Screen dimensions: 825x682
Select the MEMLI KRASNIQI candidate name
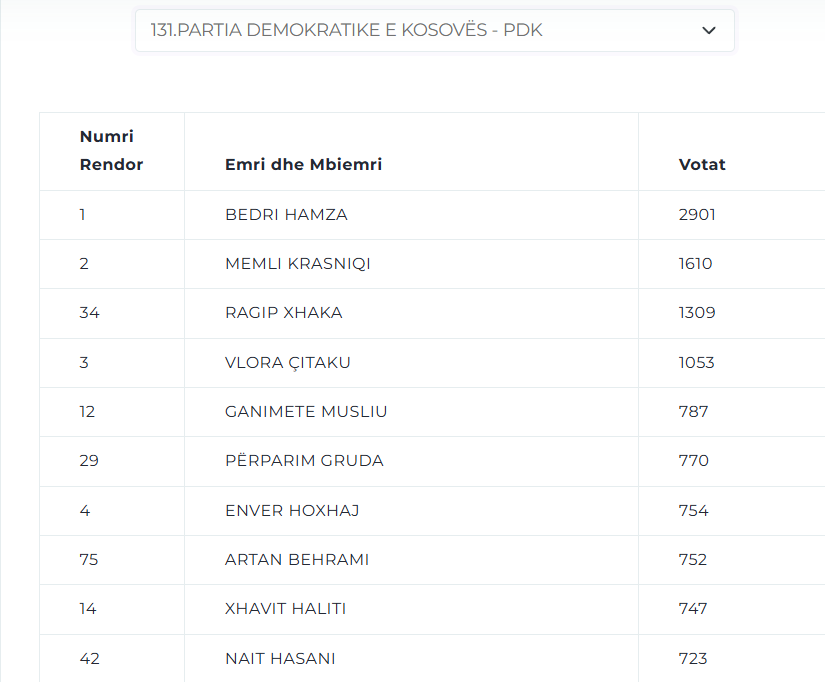coord(298,264)
